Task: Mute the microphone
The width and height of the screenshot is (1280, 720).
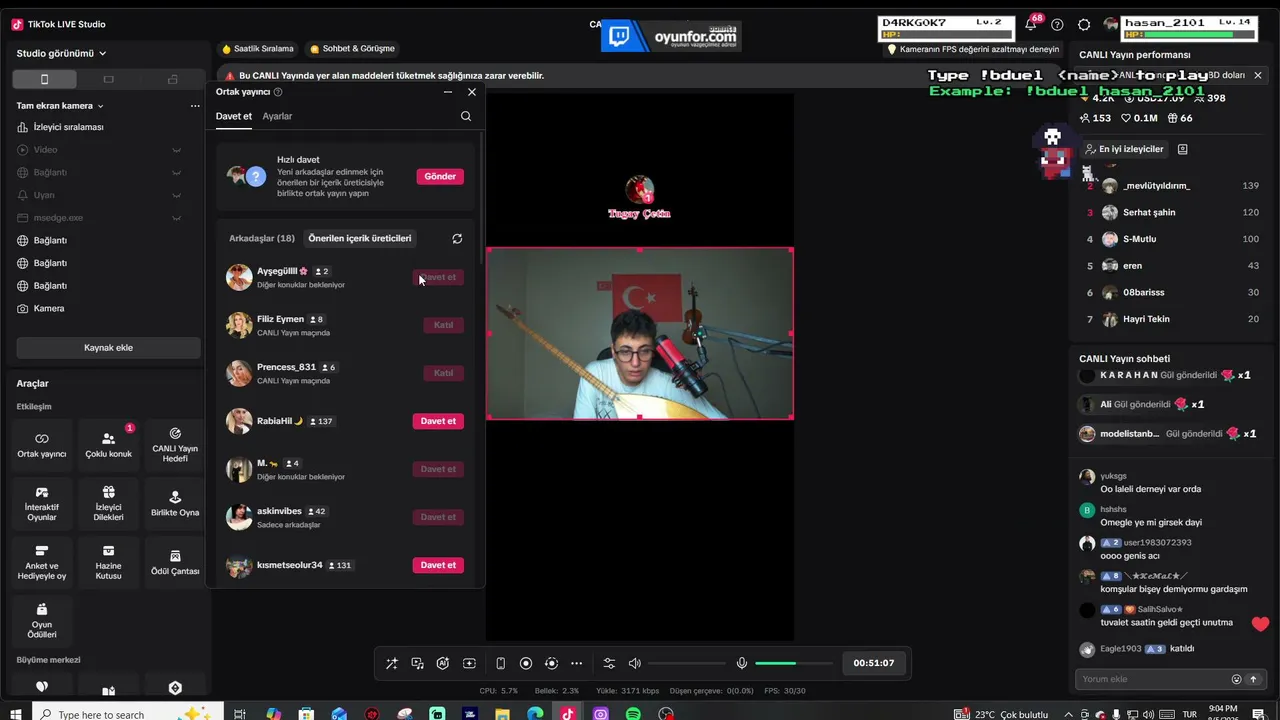Action: 741,663
